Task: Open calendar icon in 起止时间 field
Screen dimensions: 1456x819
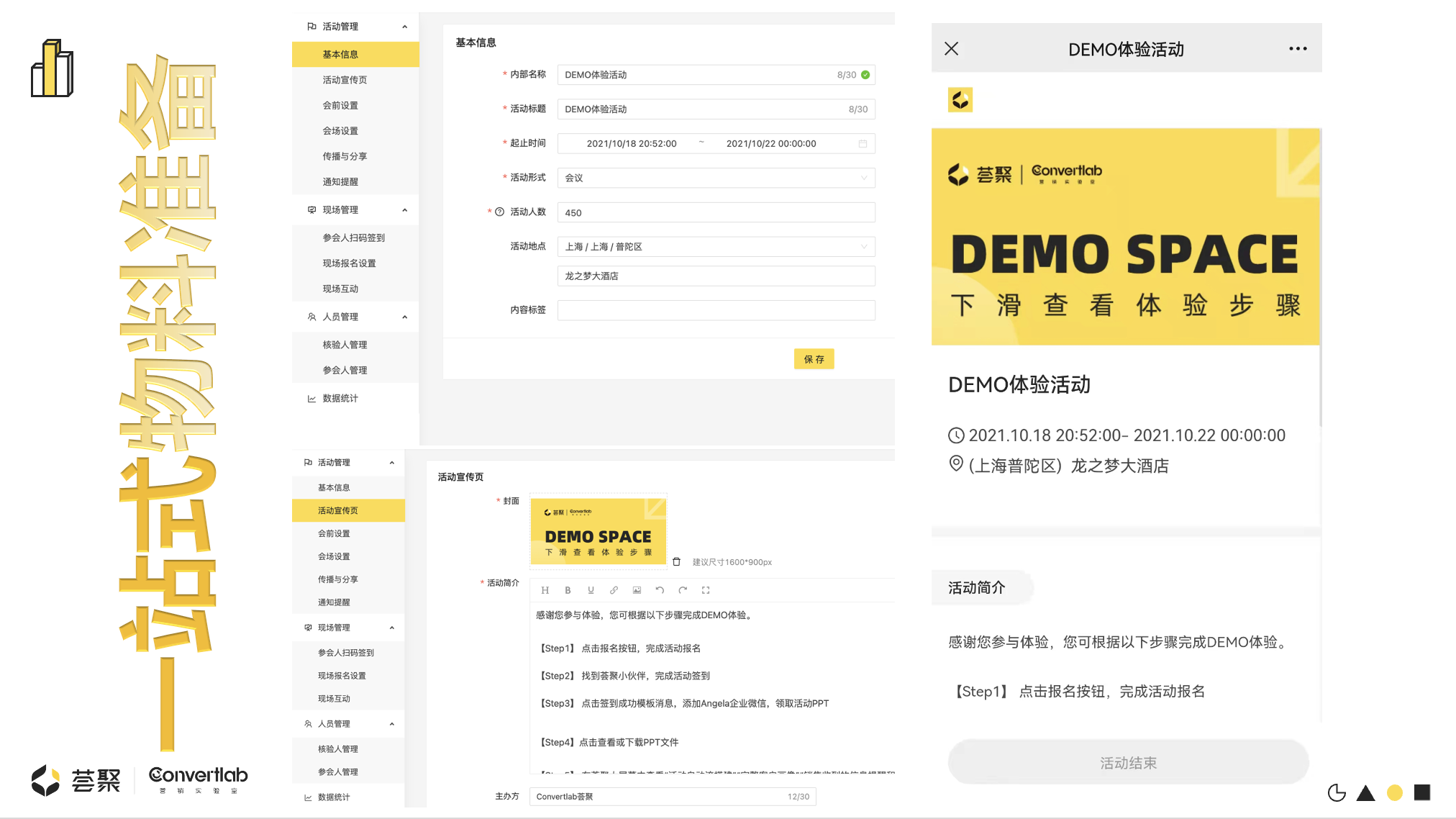Action: coord(863,144)
